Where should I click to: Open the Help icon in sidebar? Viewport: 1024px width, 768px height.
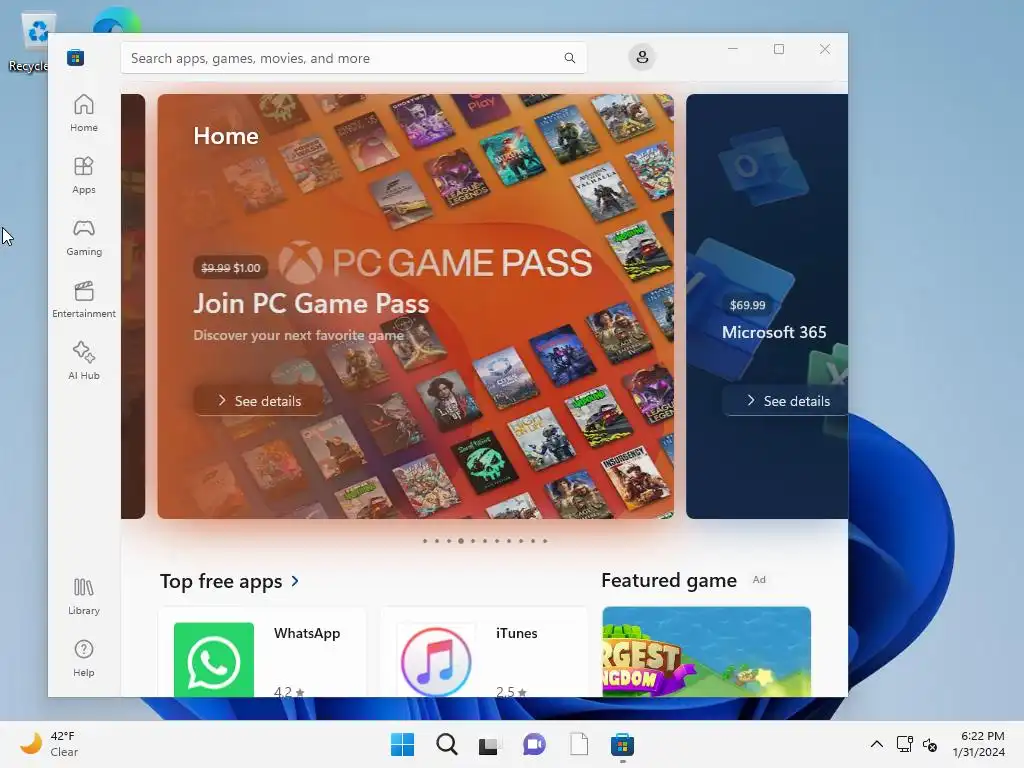pos(84,659)
